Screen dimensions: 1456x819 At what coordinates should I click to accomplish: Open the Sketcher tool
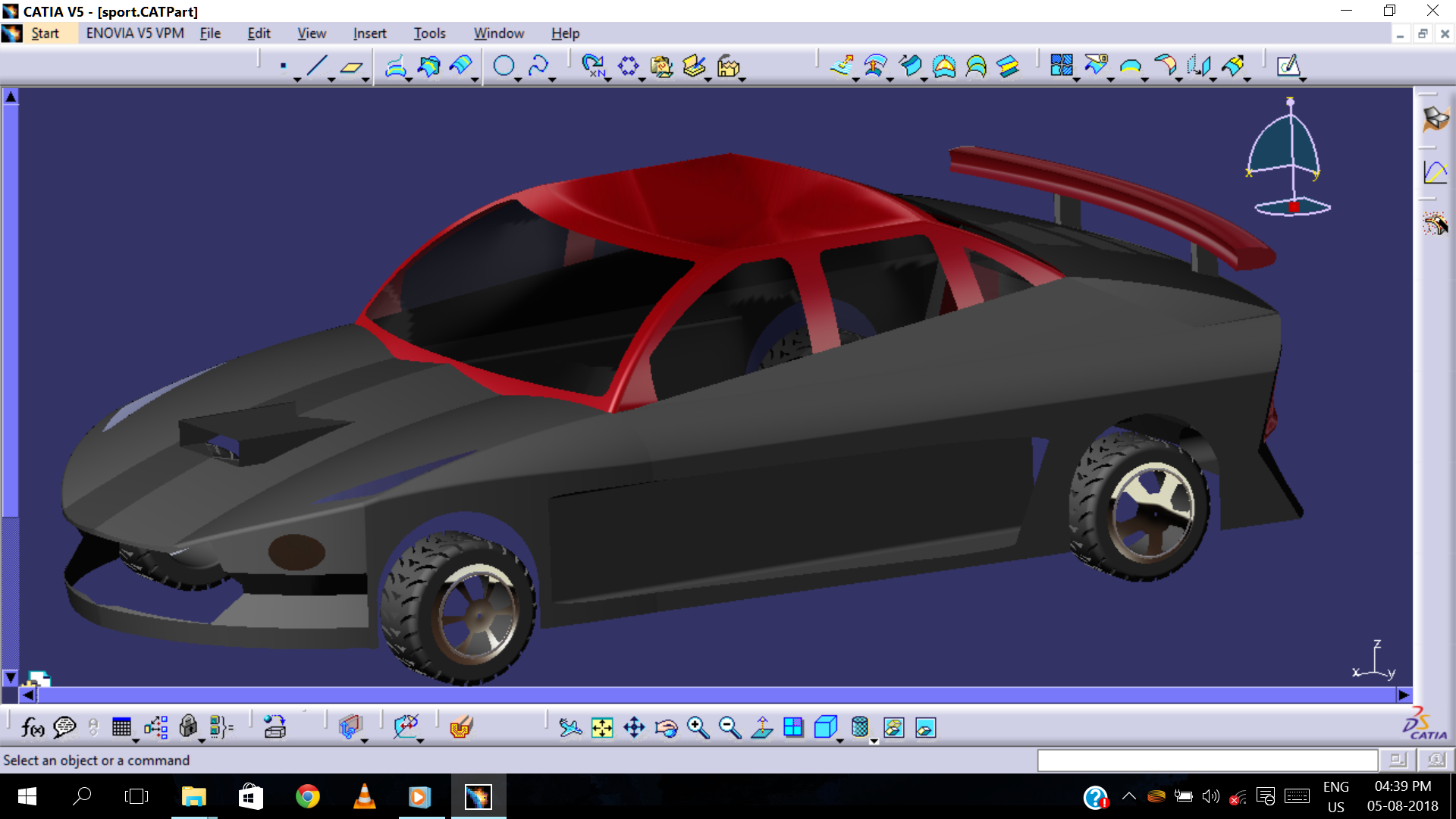tap(1288, 67)
